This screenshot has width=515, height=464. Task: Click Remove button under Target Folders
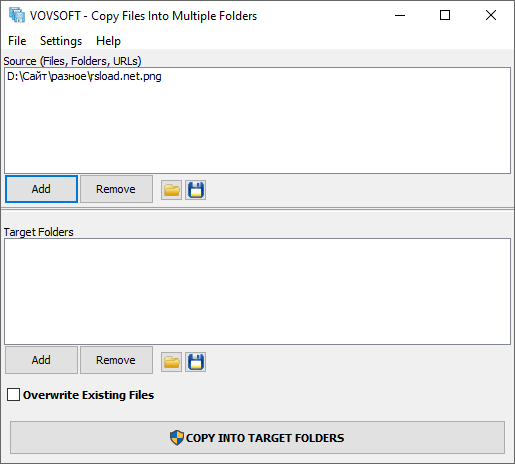click(116, 360)
